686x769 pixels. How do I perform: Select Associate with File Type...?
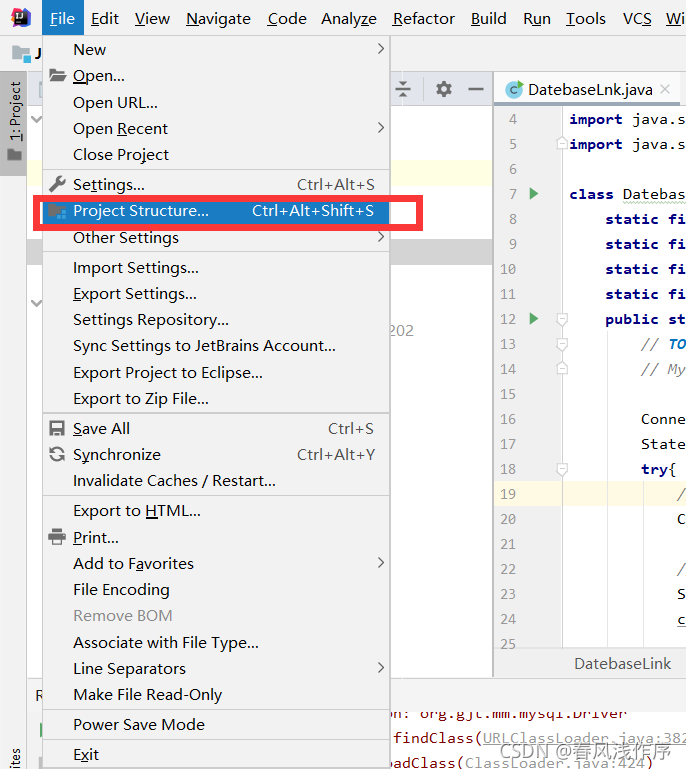pos(216,642)
